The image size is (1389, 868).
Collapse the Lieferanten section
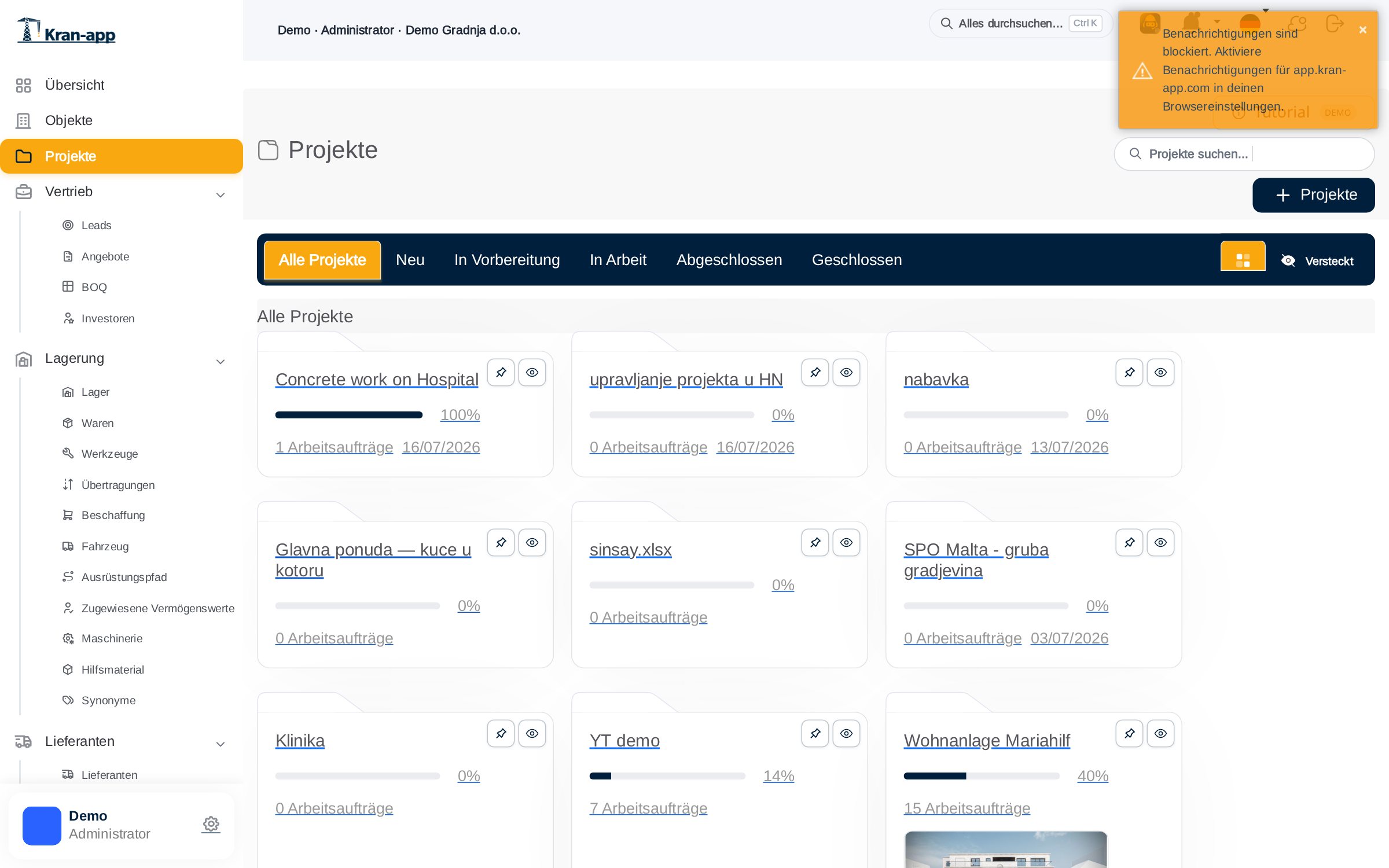pyautogui.click(x=221, y=744)
